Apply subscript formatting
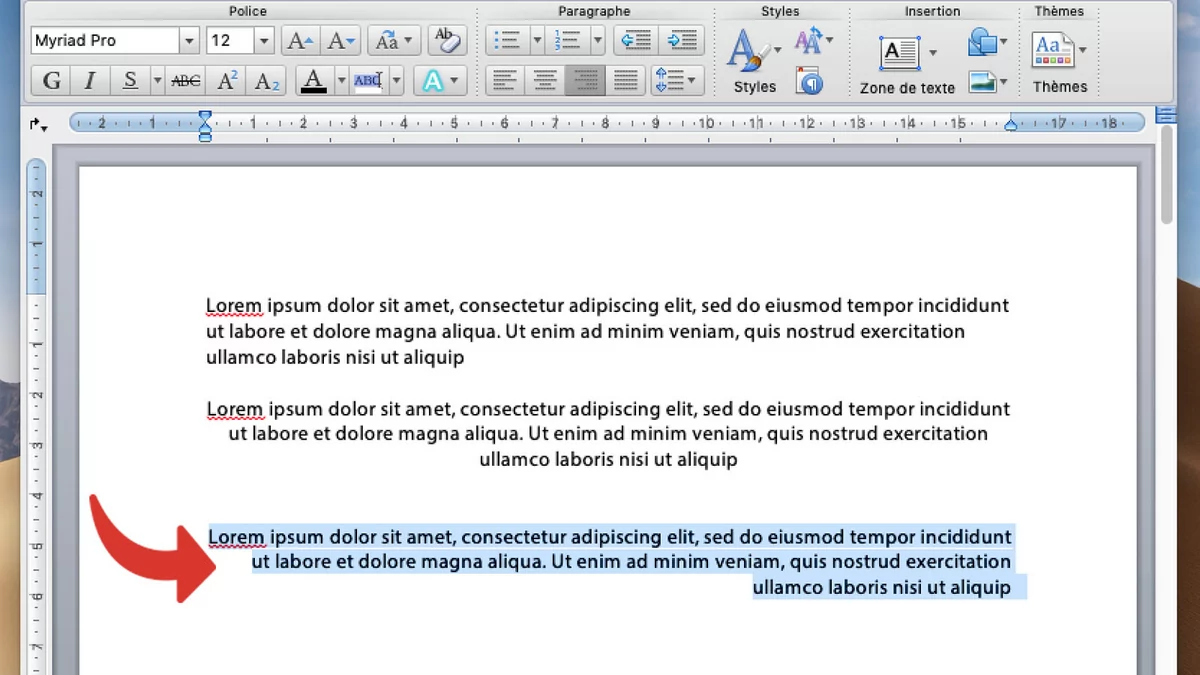This screenshot has width=1200, height=675. pyautogui.click(x=267, y=81)
